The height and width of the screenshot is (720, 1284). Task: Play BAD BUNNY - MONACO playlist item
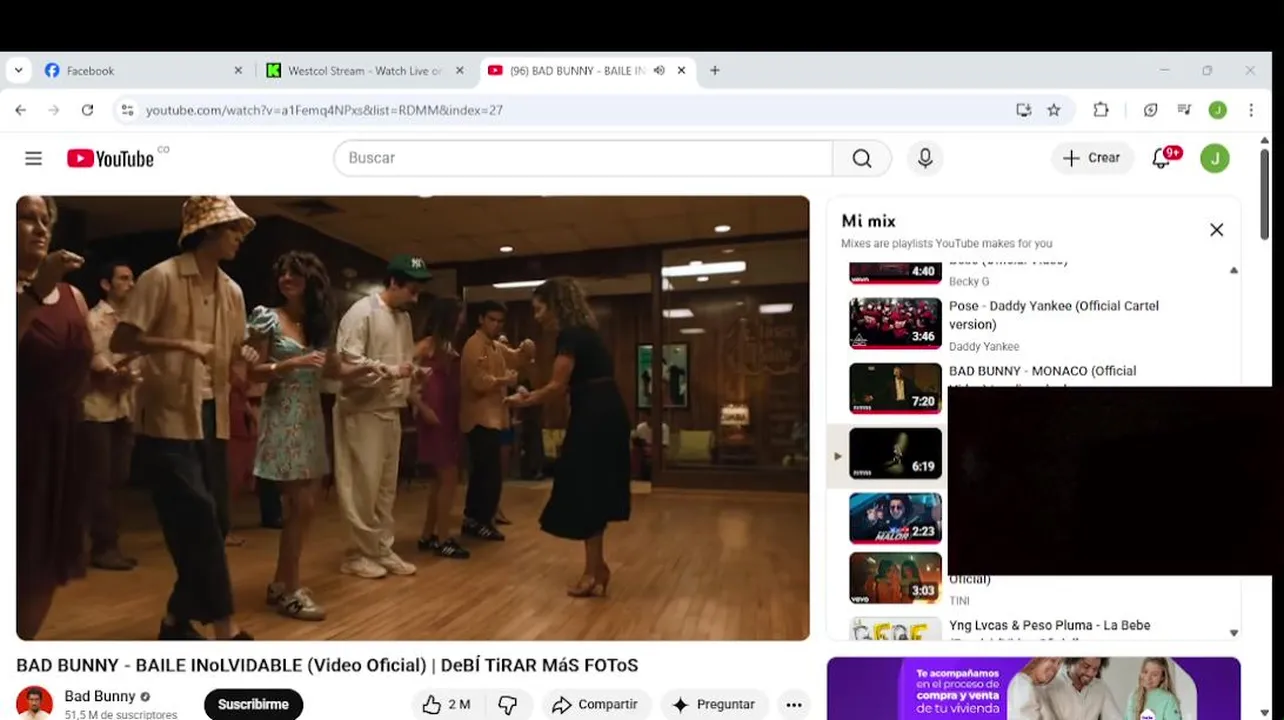[x=1042, y=371]
